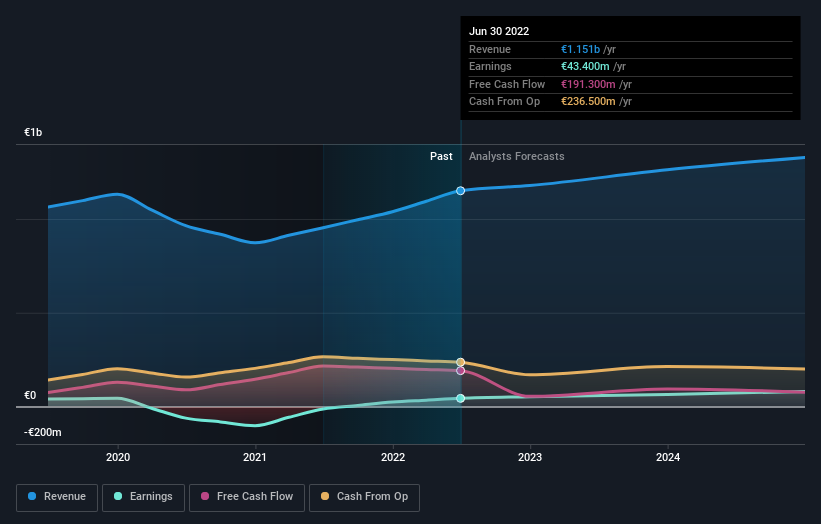Toggle the Free Cash Flow legend button

[247, 497]
